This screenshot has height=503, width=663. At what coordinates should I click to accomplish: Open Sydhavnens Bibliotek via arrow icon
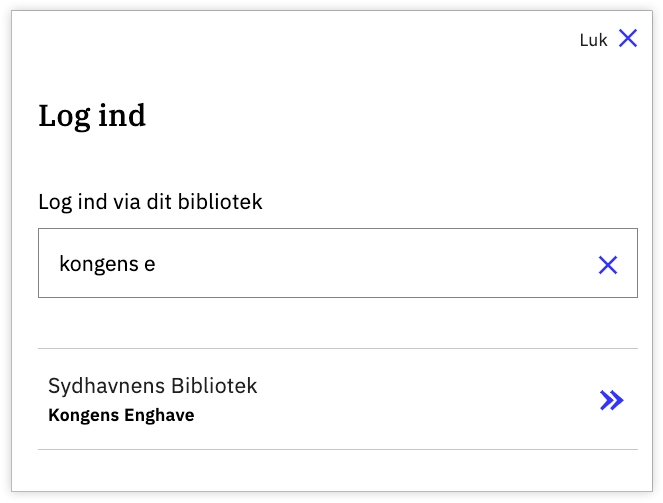click(x=611, y=401)
